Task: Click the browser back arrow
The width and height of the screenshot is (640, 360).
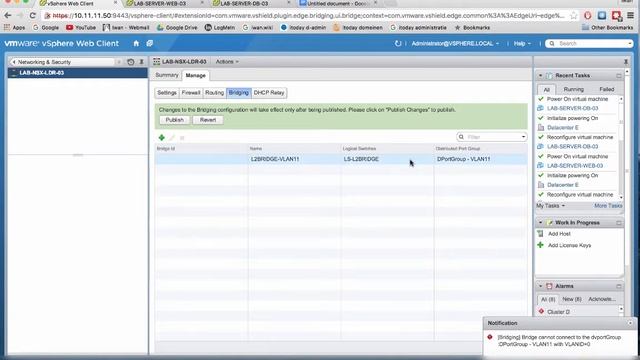Action: pos(8,16)
